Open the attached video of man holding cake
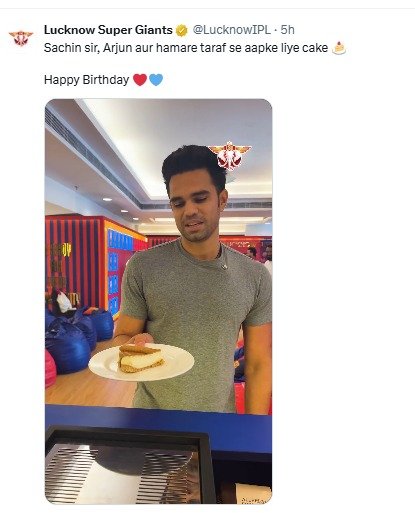This screenshot has width=415, height=513. pyautogui.click(x=158, y=302)
